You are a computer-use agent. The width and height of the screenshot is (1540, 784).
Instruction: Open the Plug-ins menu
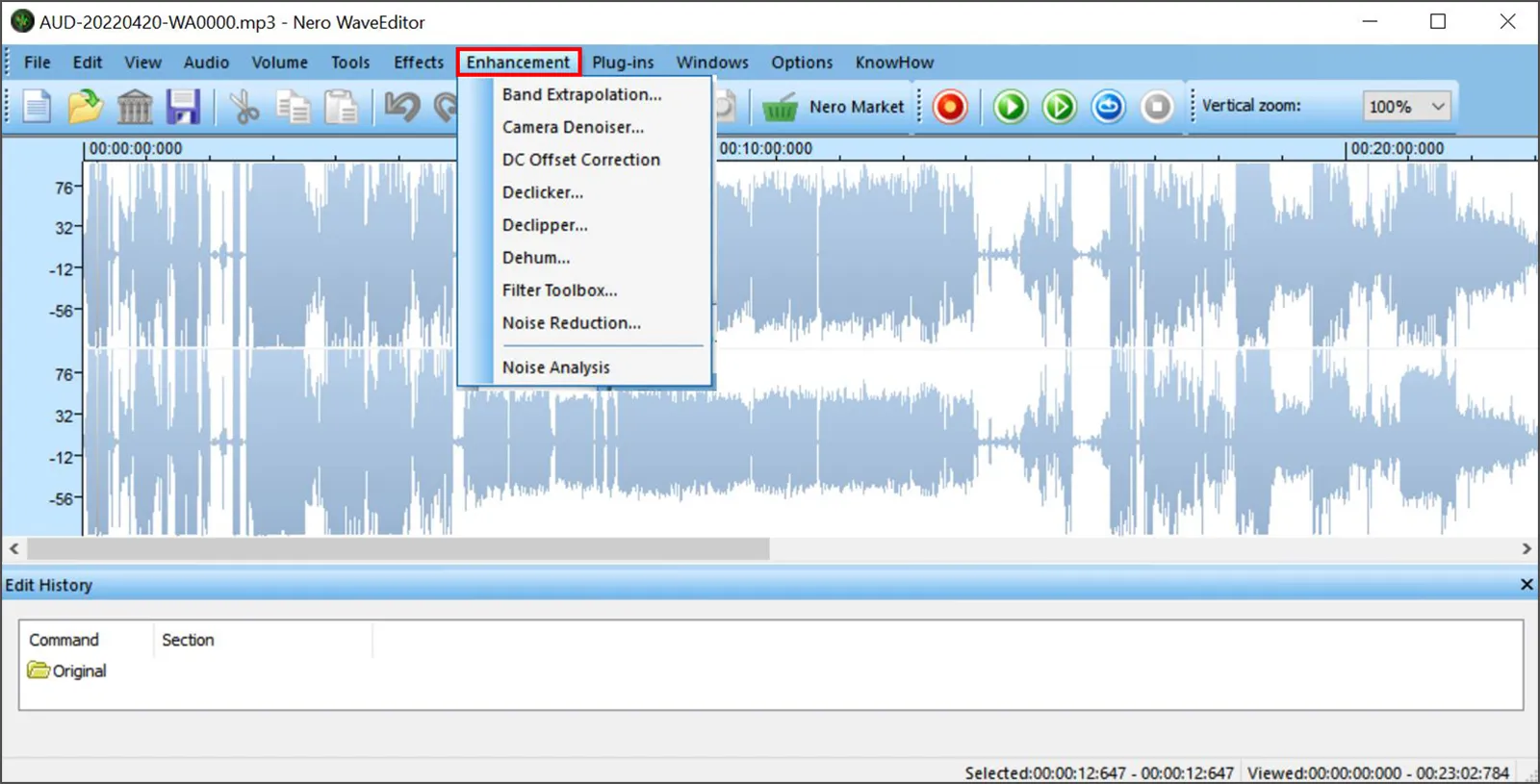pyautogui.click(x=623, y=63)
